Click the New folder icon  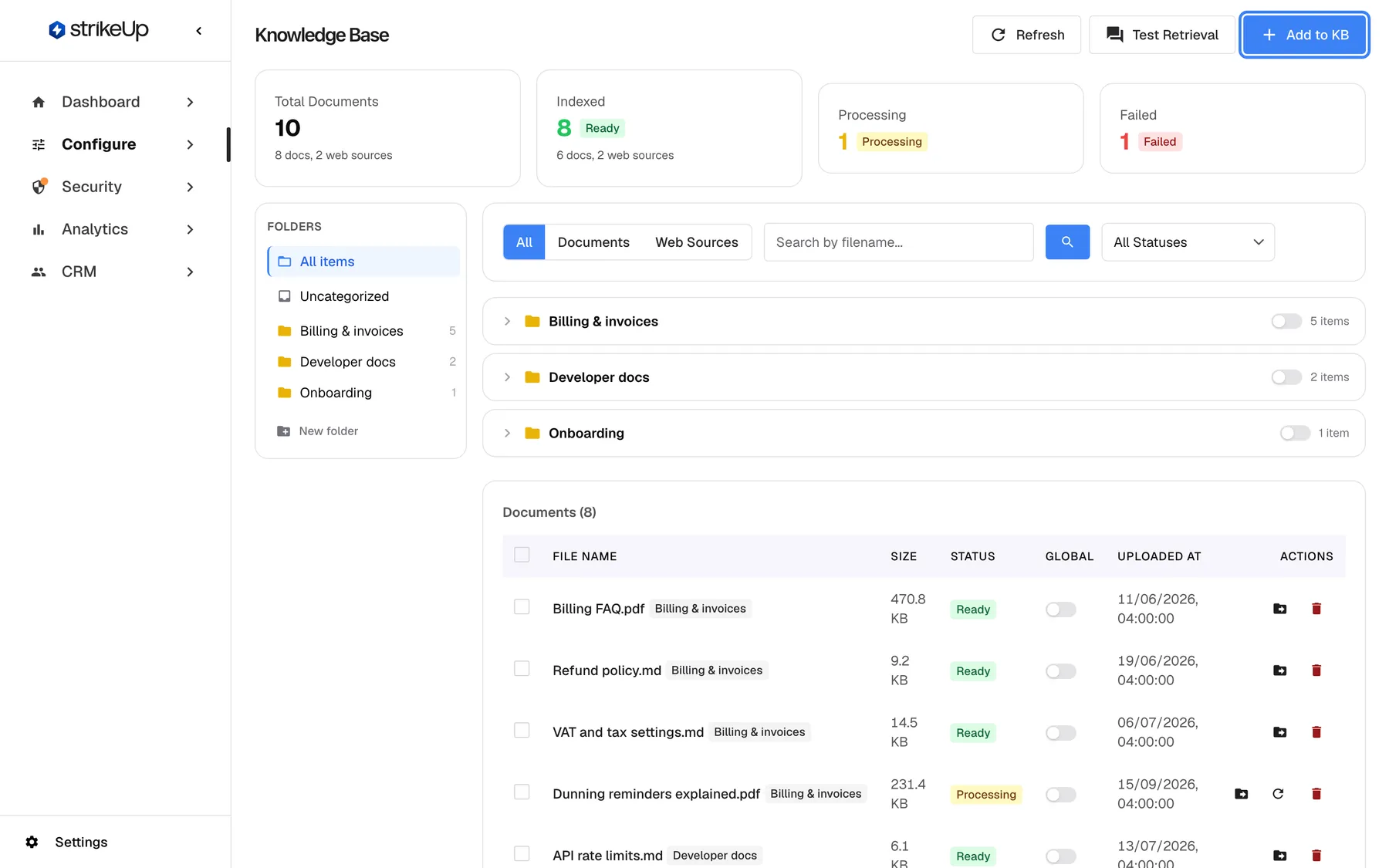tap(284, 431)
